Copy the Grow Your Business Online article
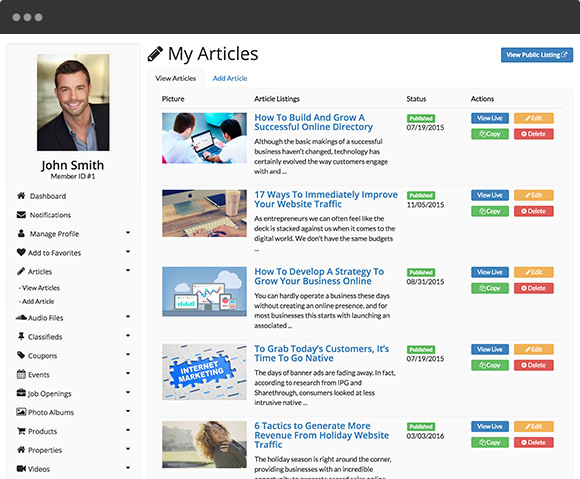Image resolution: width=580 pixels, height=479 pixels. pos(490,288)
